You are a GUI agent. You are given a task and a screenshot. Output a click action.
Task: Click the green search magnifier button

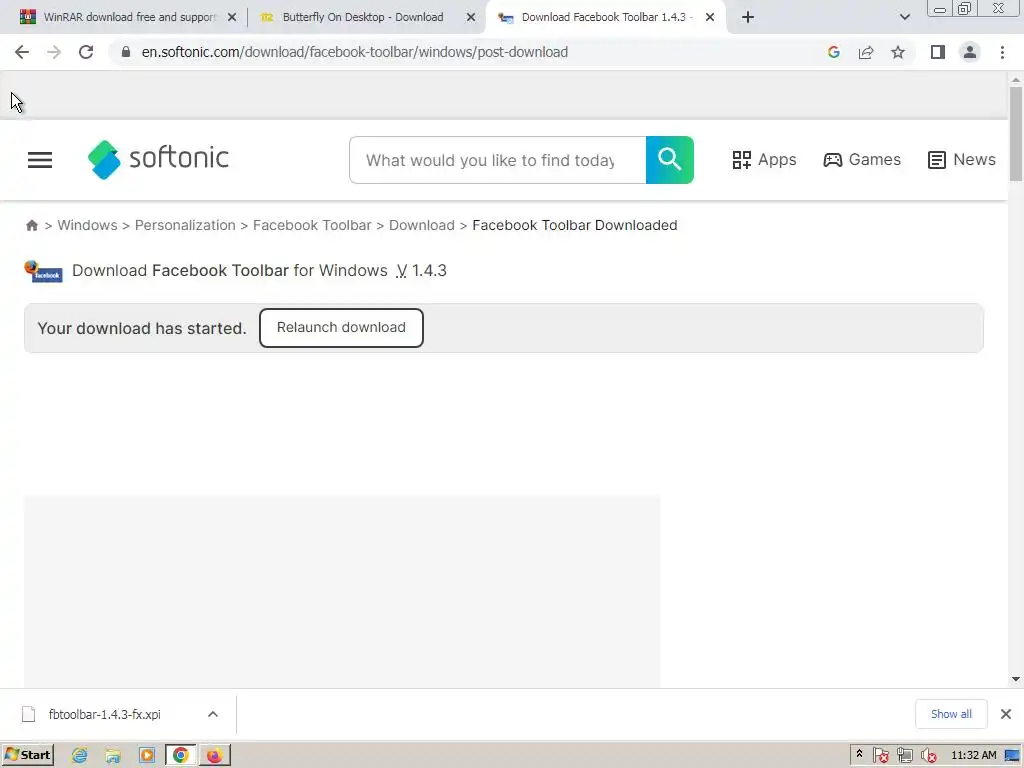tap(669, 160)
